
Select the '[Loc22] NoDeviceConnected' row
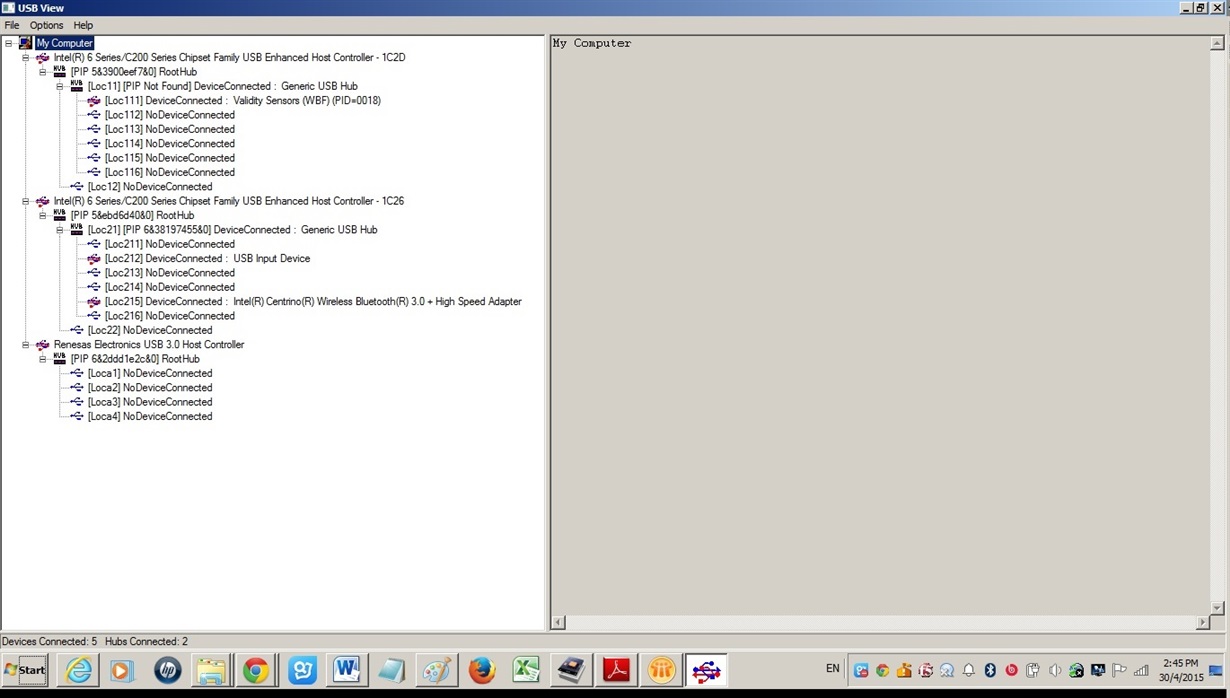(x=150, y=330)
